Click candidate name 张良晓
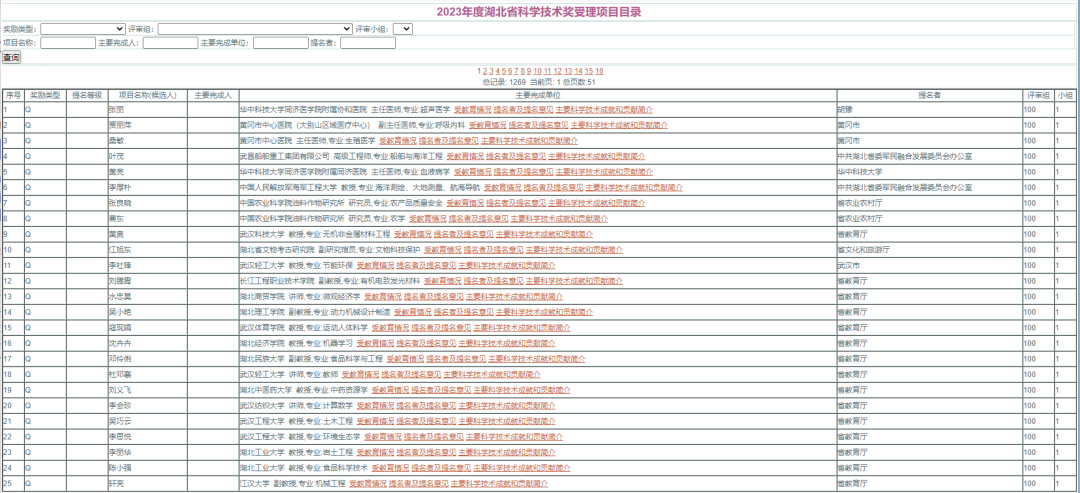Image resolution: width=1080 pixels, height=493 pixels. click(120, 203)
